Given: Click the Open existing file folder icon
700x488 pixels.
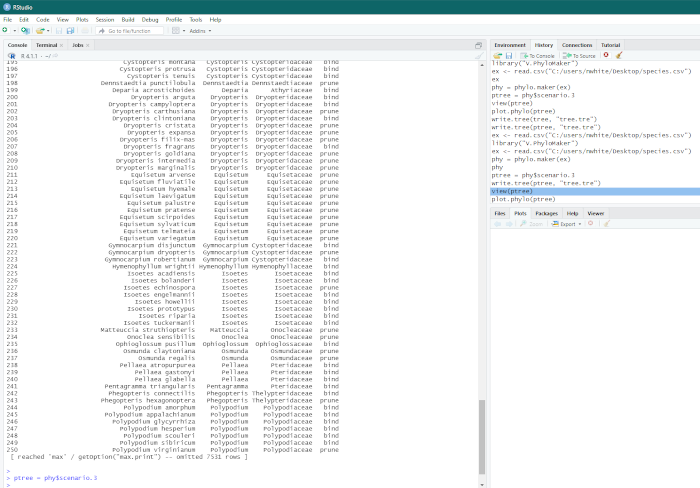Looking at the screenshot, I should [40, 30].
